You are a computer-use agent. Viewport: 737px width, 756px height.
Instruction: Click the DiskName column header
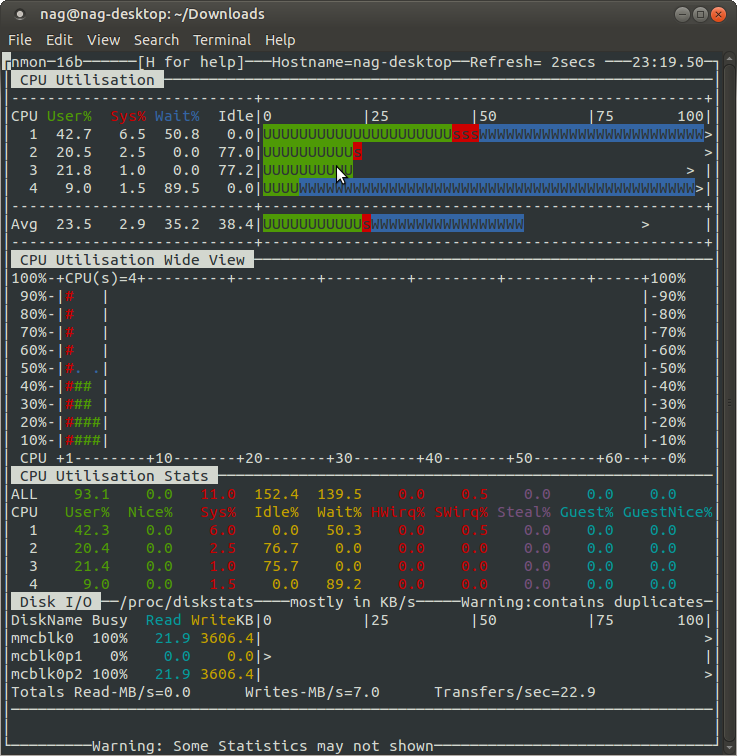pyautogui.click(x=47, y=621)
